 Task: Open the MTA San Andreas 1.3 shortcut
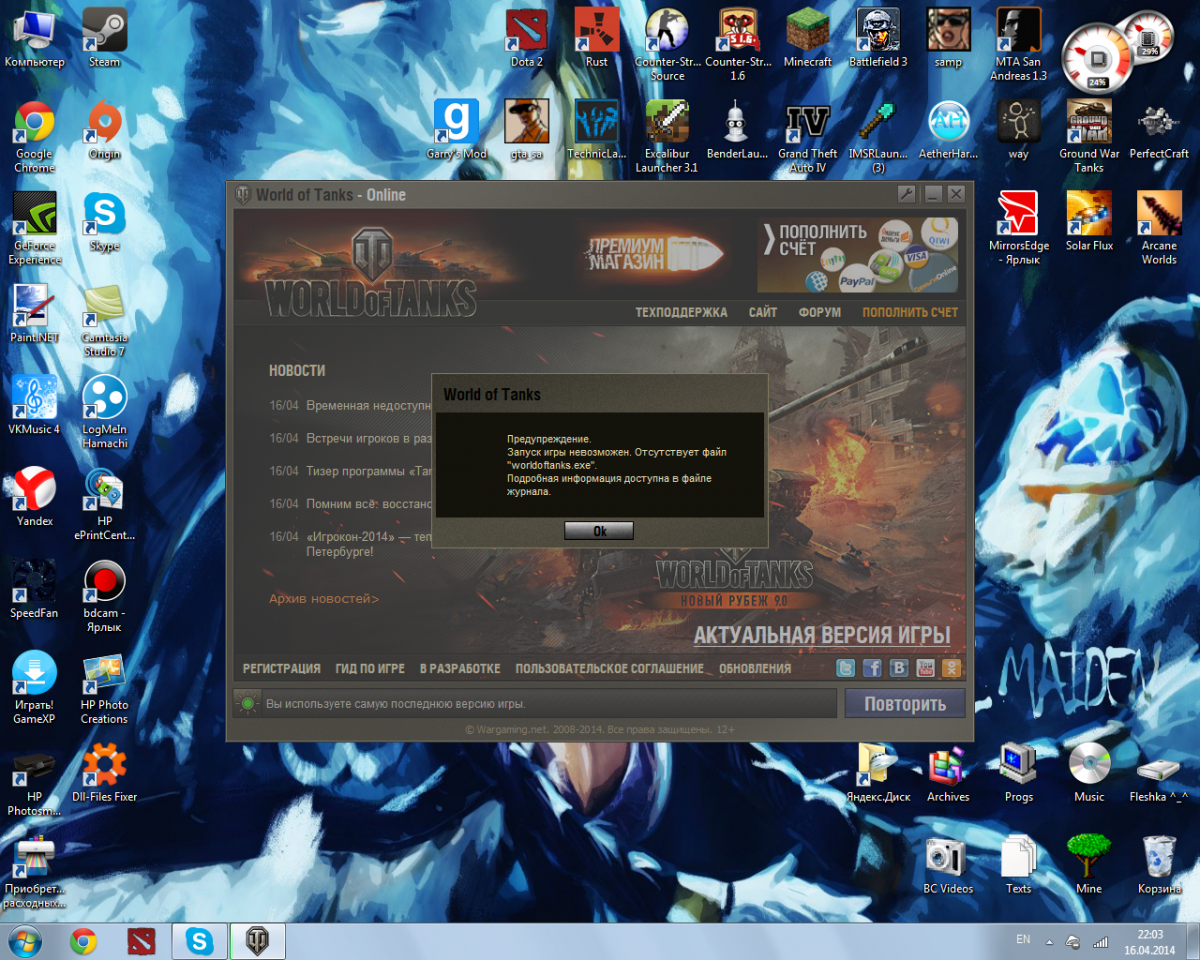[x=1019, y=45]
